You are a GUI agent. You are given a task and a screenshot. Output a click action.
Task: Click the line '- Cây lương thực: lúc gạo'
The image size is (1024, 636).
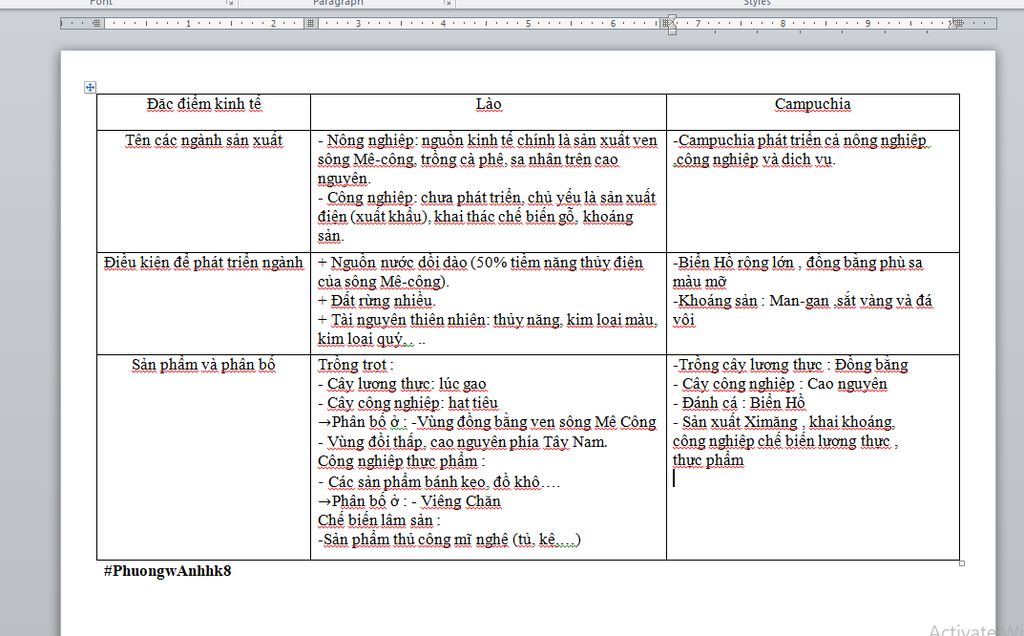402,384
